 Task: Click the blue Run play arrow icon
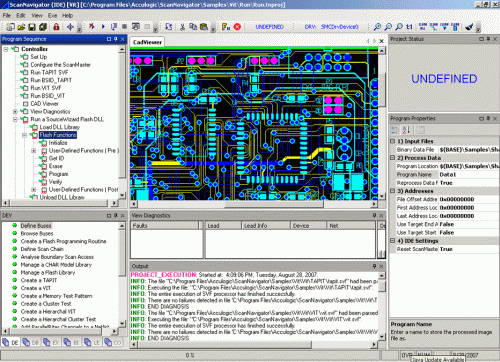click(x=103, y=26)
